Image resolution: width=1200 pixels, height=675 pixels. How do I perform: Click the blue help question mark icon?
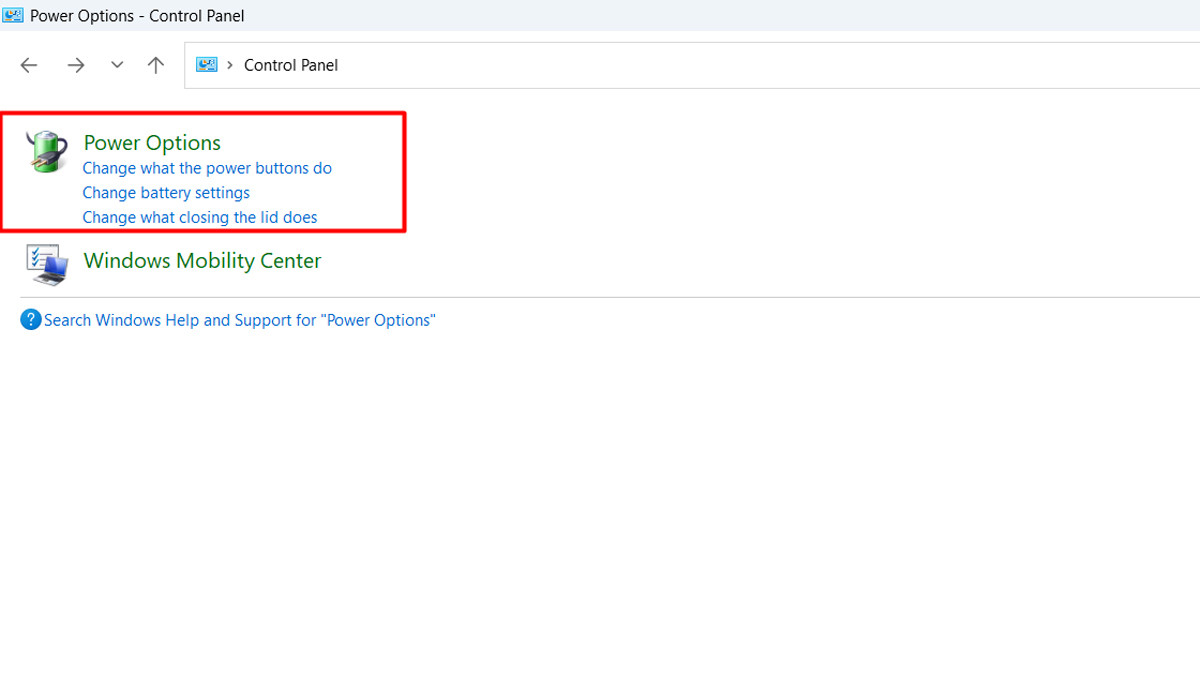click(x=31, y=320)
